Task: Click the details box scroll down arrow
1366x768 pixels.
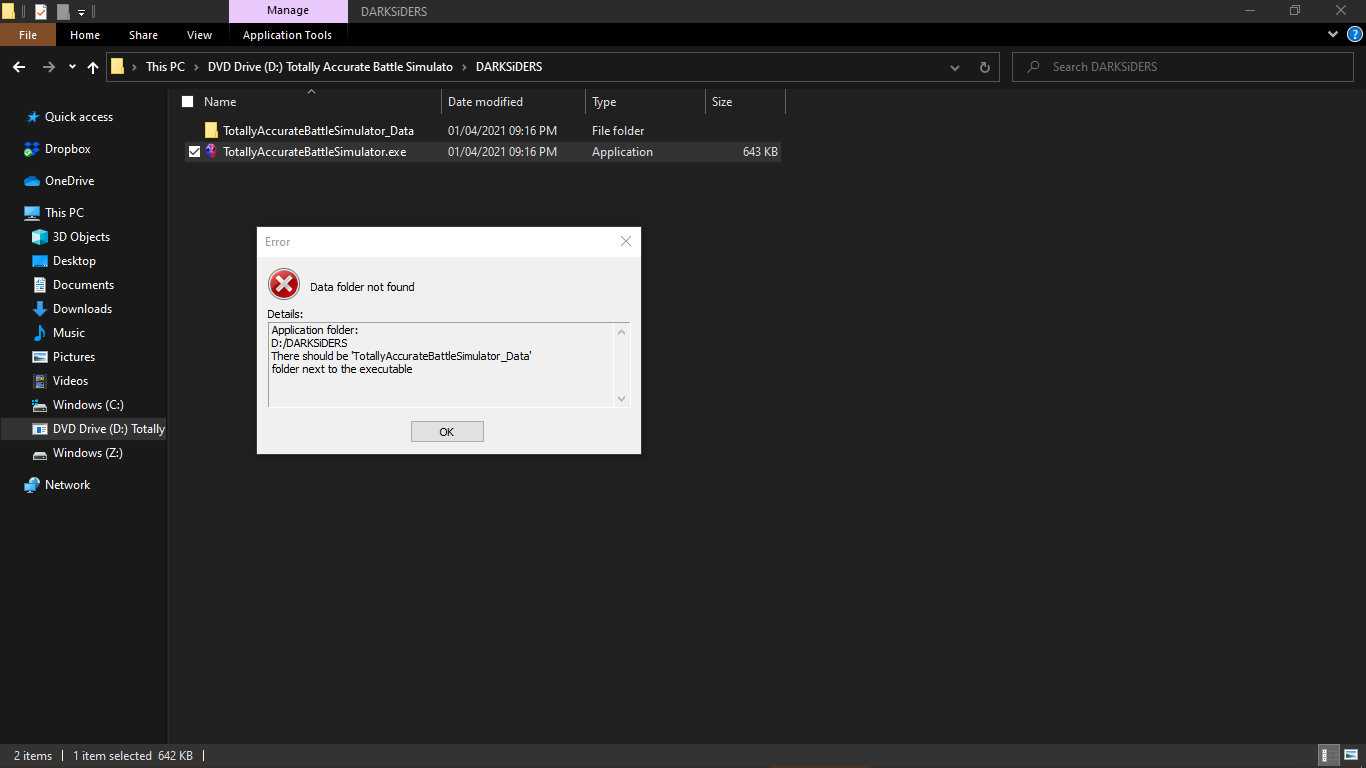Action: pos(621,398)
